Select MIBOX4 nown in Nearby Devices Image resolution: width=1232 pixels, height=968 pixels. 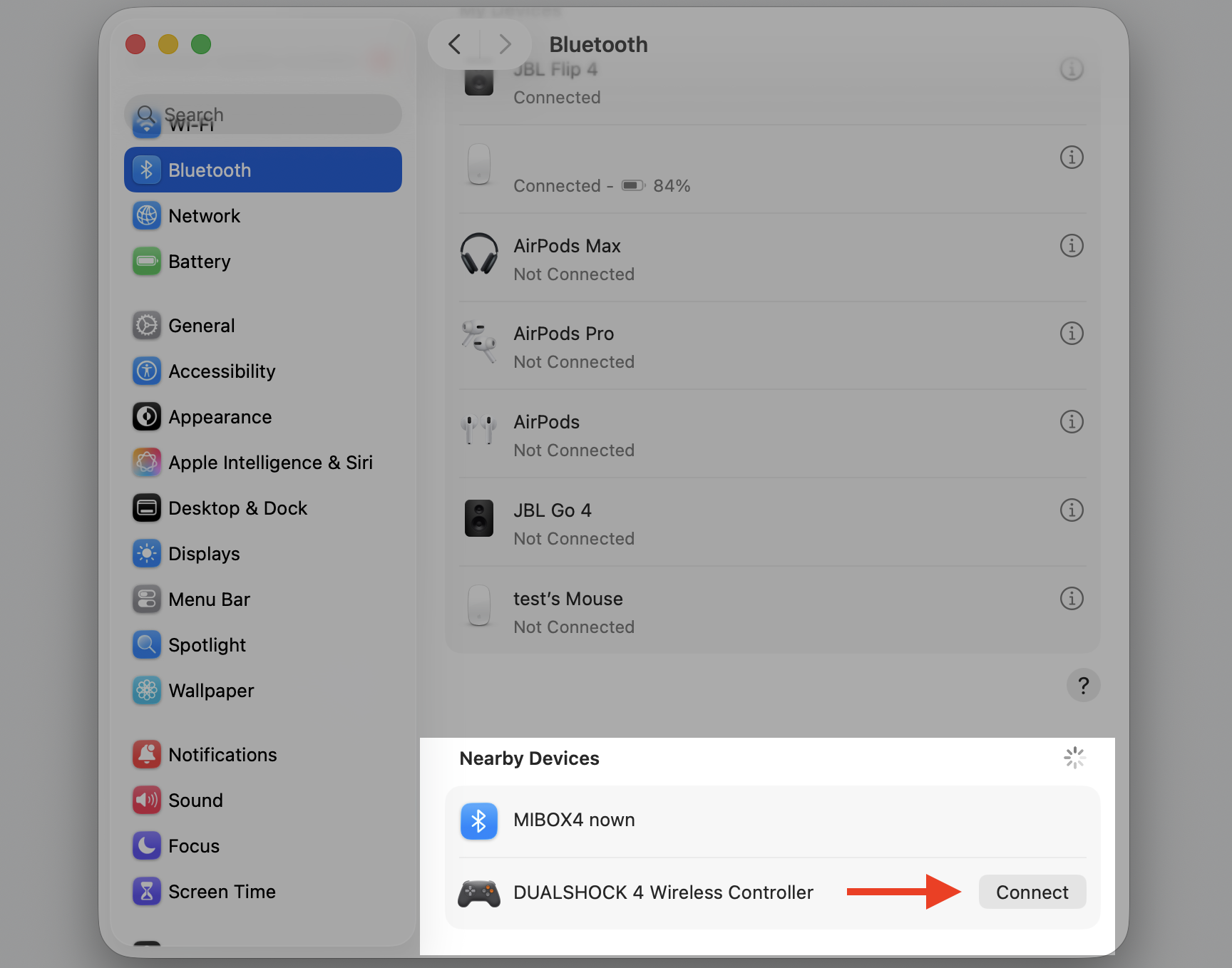pos(772,820)
